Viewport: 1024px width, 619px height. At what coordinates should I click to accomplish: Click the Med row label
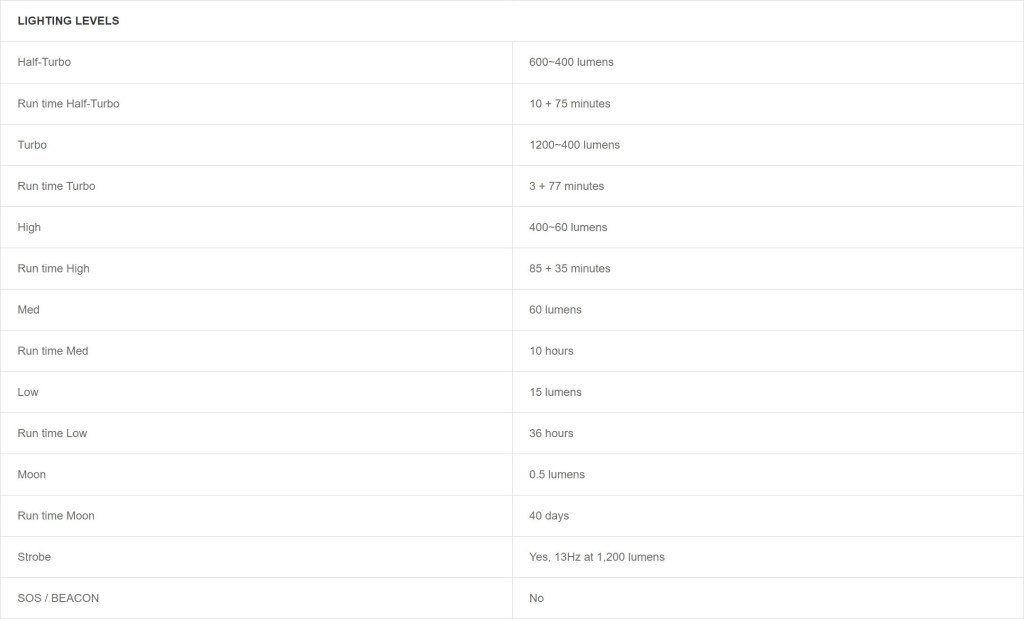28,310
